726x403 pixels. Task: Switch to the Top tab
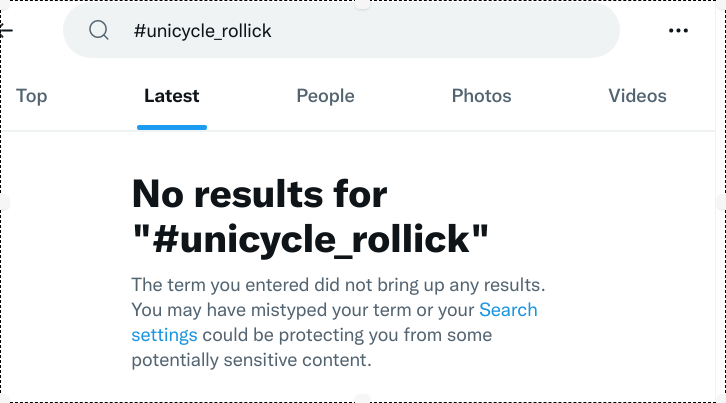click(x=31, y=96)
